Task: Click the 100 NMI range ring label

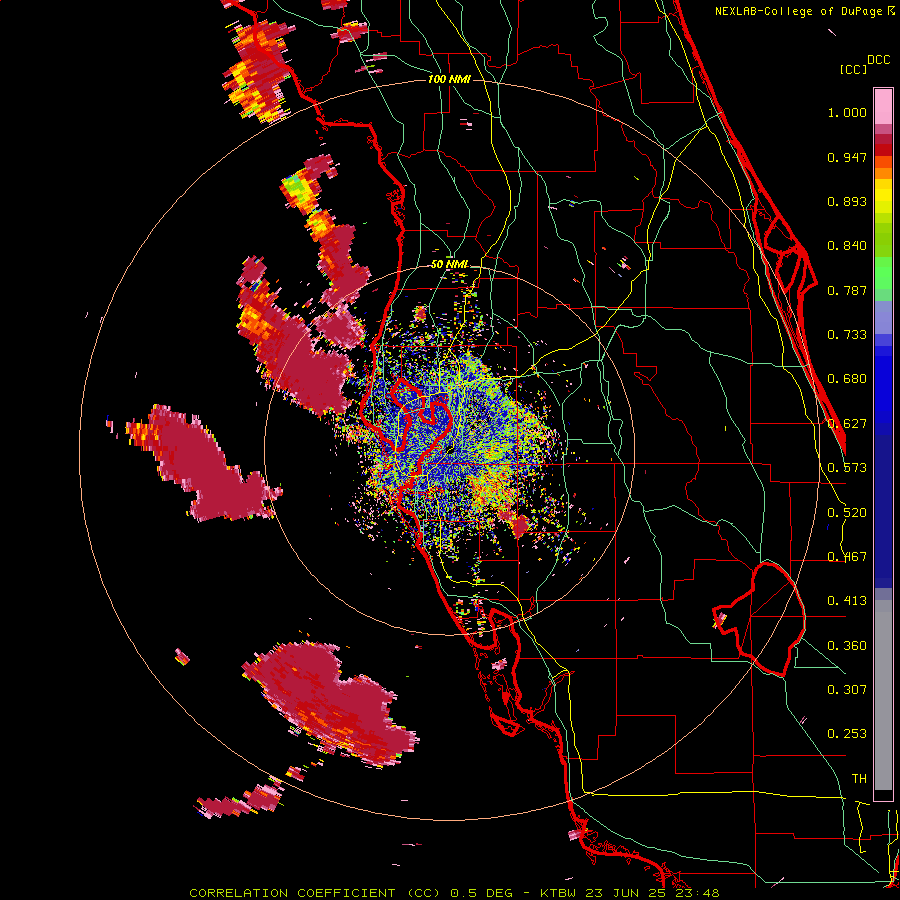Action: (449, 79)
